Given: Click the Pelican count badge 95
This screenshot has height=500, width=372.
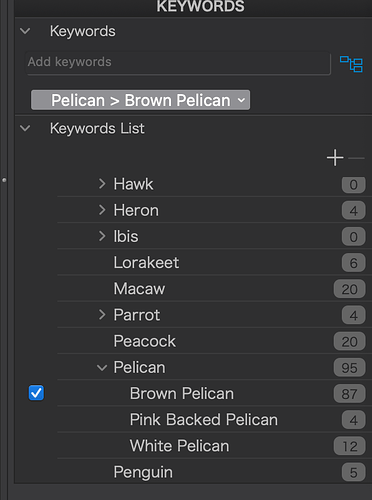Looking at the screenshot, I should tap(349, 368).
